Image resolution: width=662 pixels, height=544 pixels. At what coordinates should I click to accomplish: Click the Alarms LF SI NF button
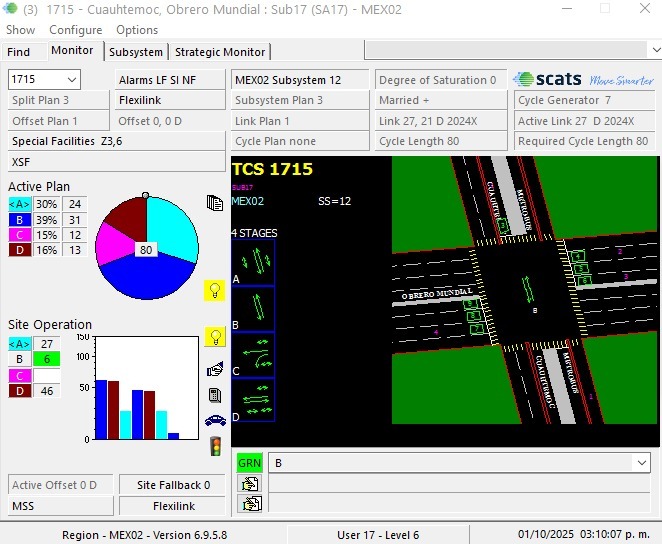(x=170, y=80)
